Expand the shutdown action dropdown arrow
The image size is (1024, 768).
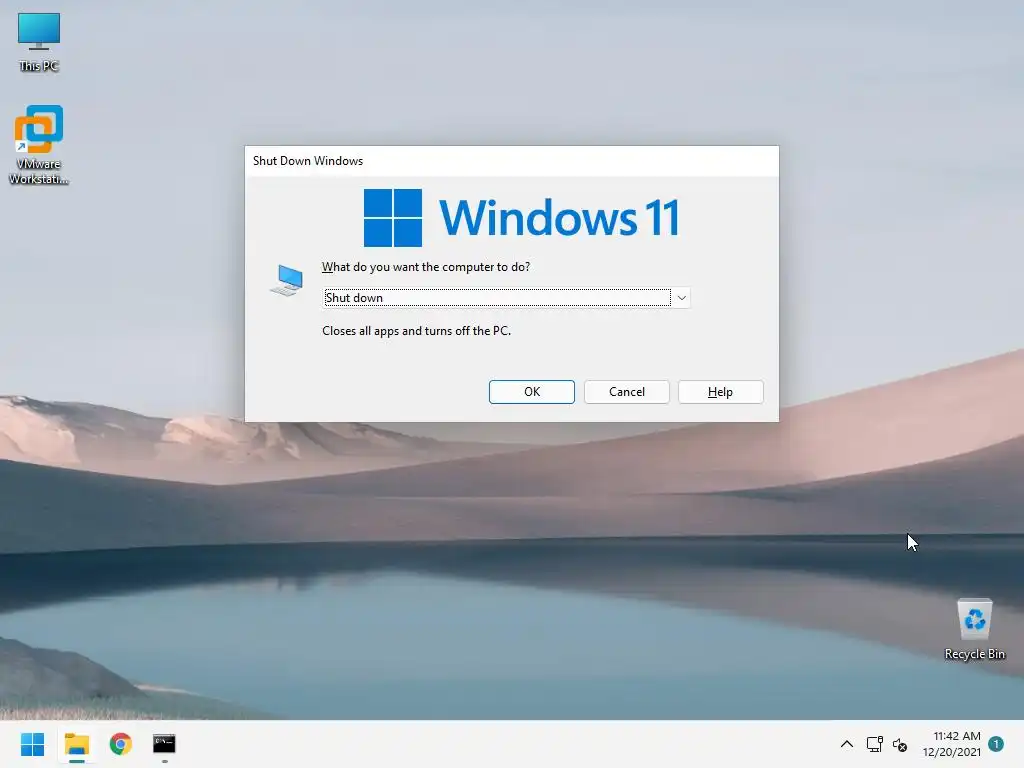681,298
